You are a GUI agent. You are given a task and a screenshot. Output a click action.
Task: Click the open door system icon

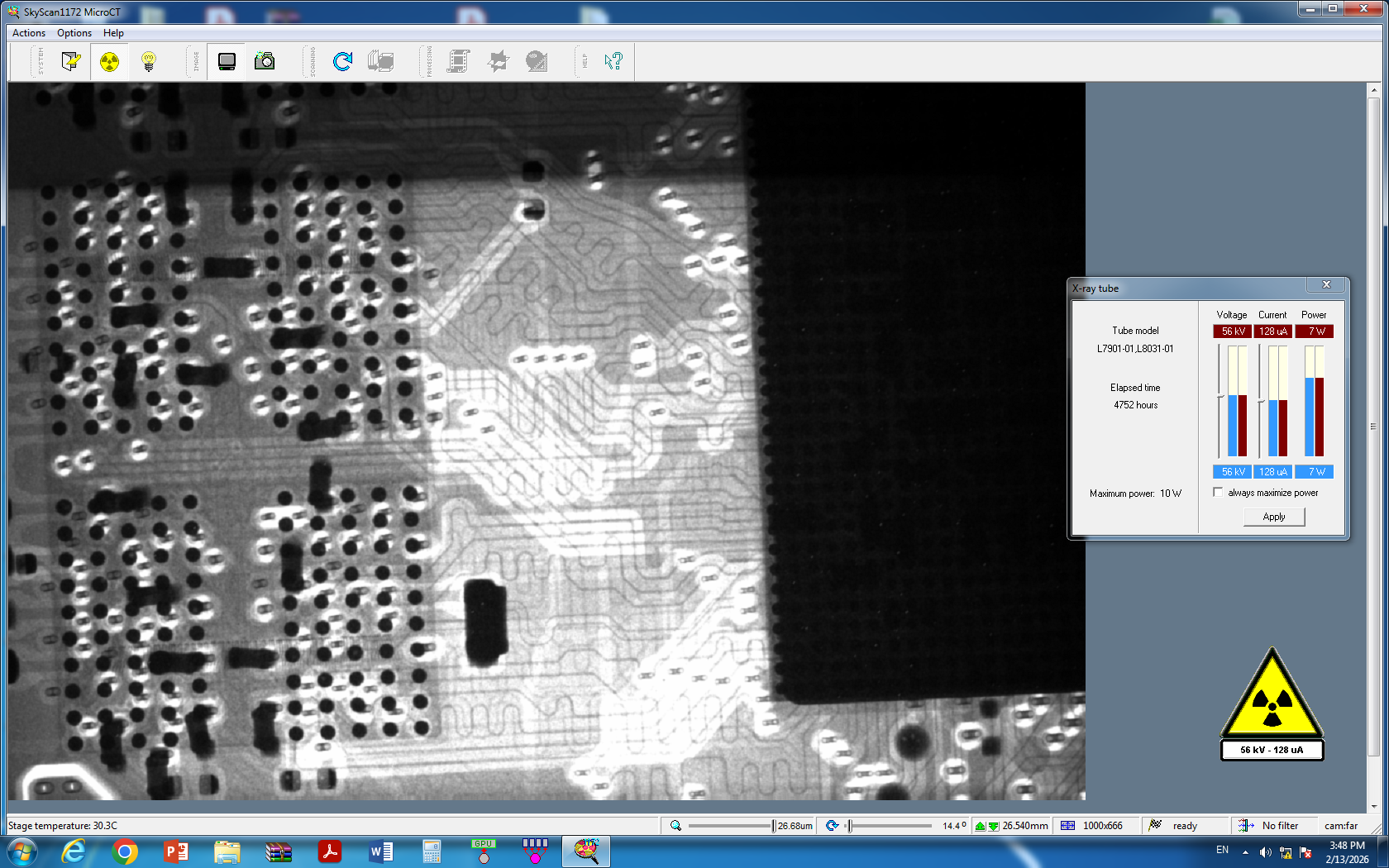coord(71,62)
